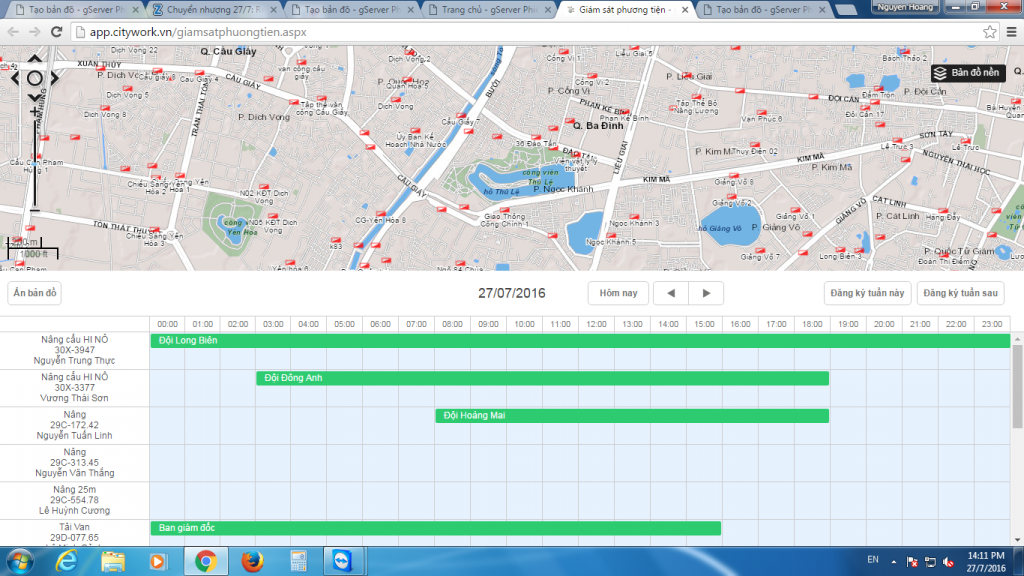This screenshot has height=576, width=1024.
Task: Click the Q. Ba Đình map label
Action: click(x=598, y=125)
